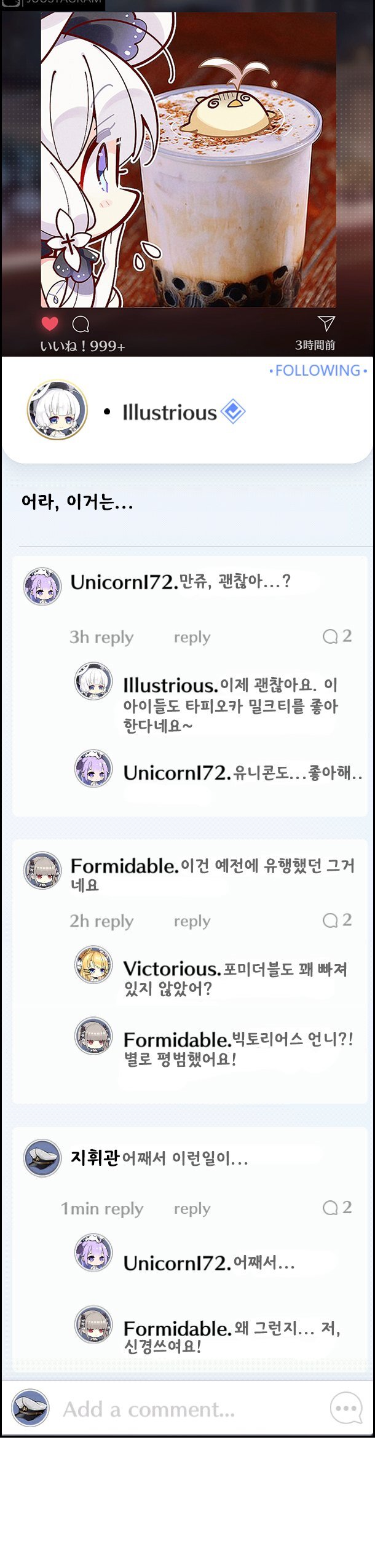
Task: Open comments via speech bubble icon under photo
Action: [x=81, y=324]
